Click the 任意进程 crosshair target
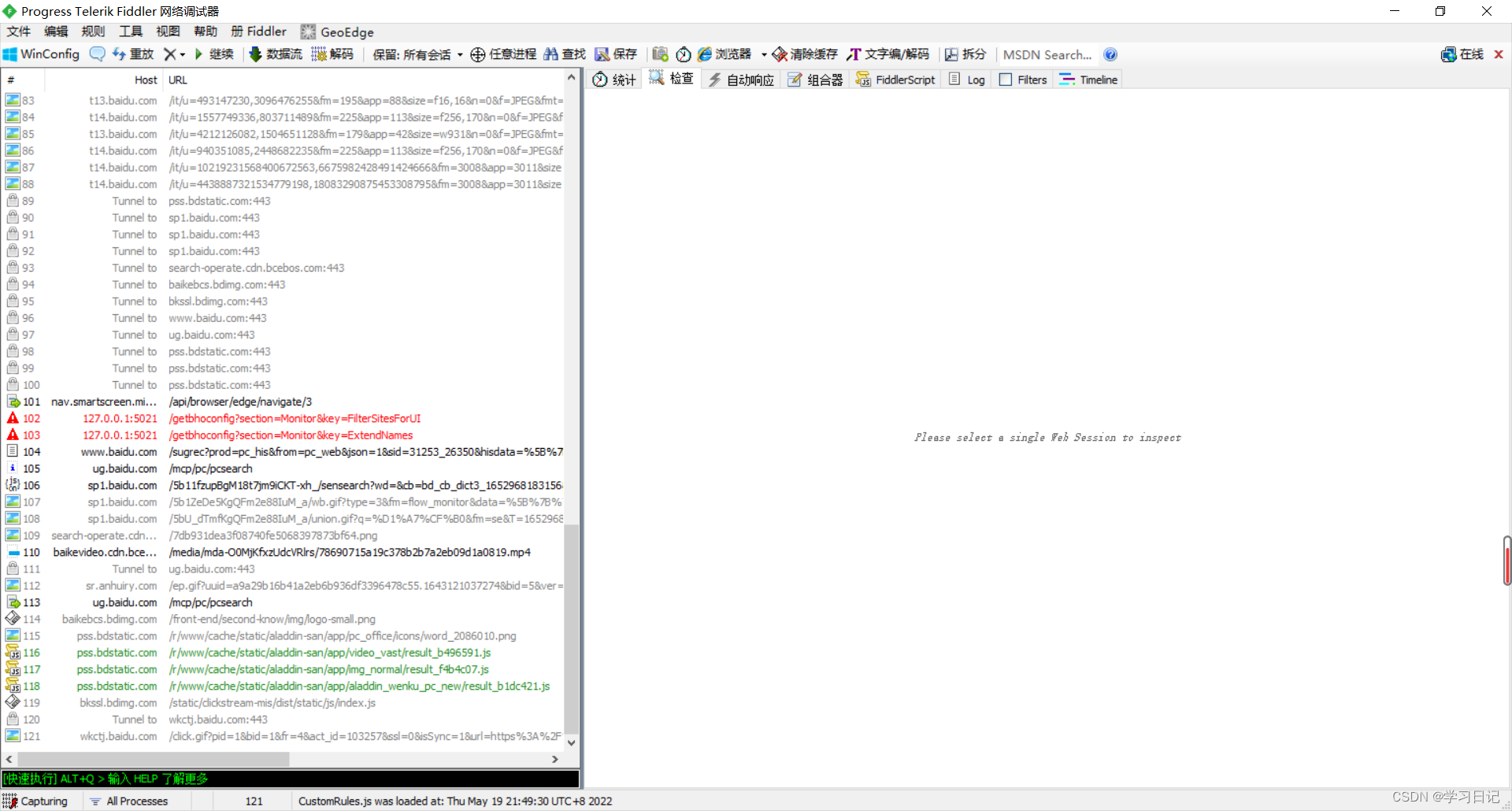The height and width of the screenshot is (811, 1512). coord(503,54)
